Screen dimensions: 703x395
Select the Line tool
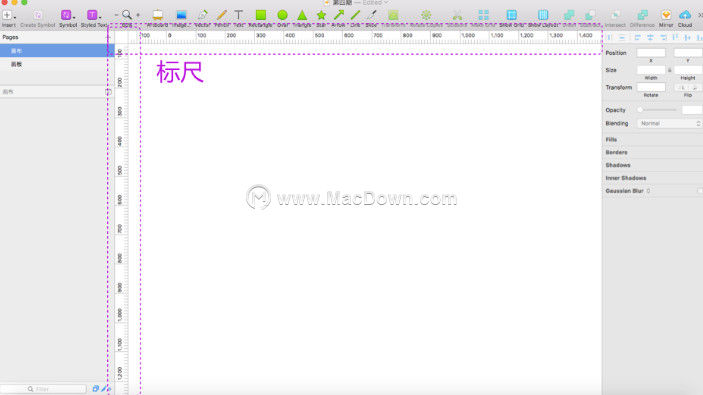[x=356, y=15]
